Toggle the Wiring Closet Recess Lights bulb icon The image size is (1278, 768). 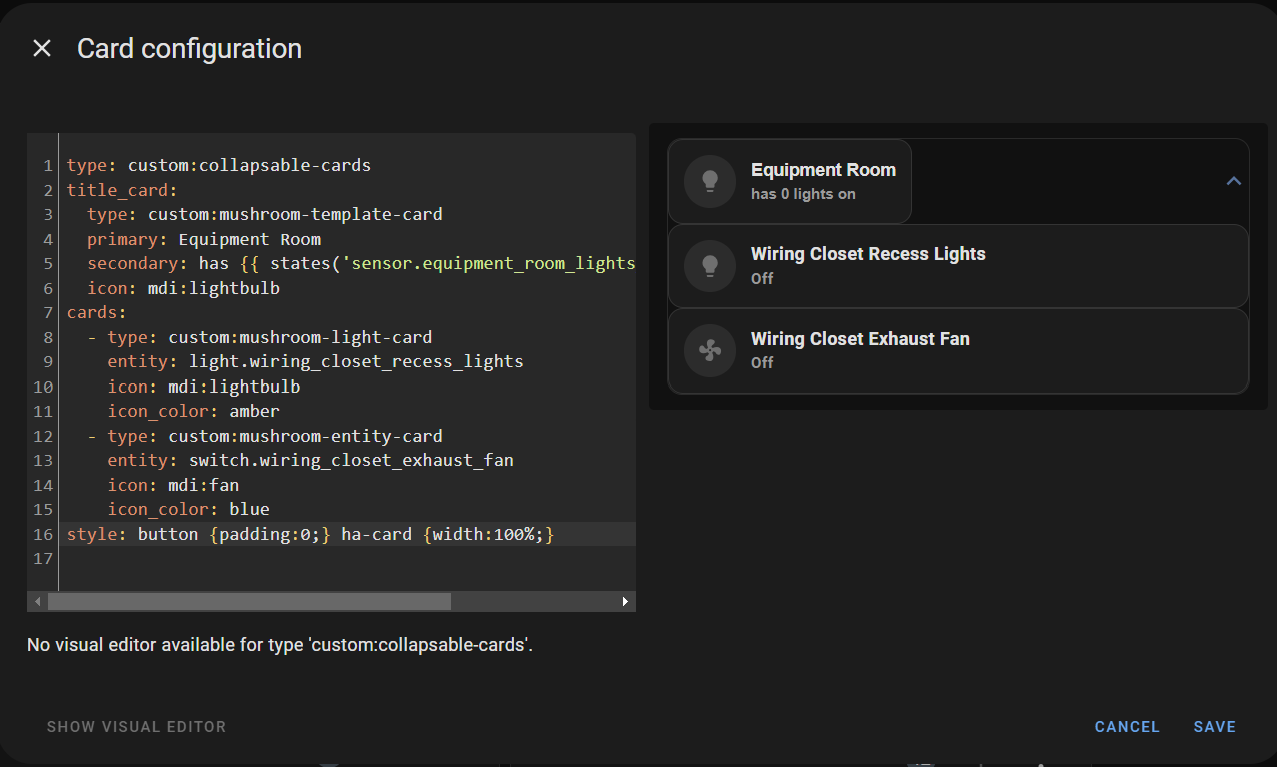click(x=710, y=265)
